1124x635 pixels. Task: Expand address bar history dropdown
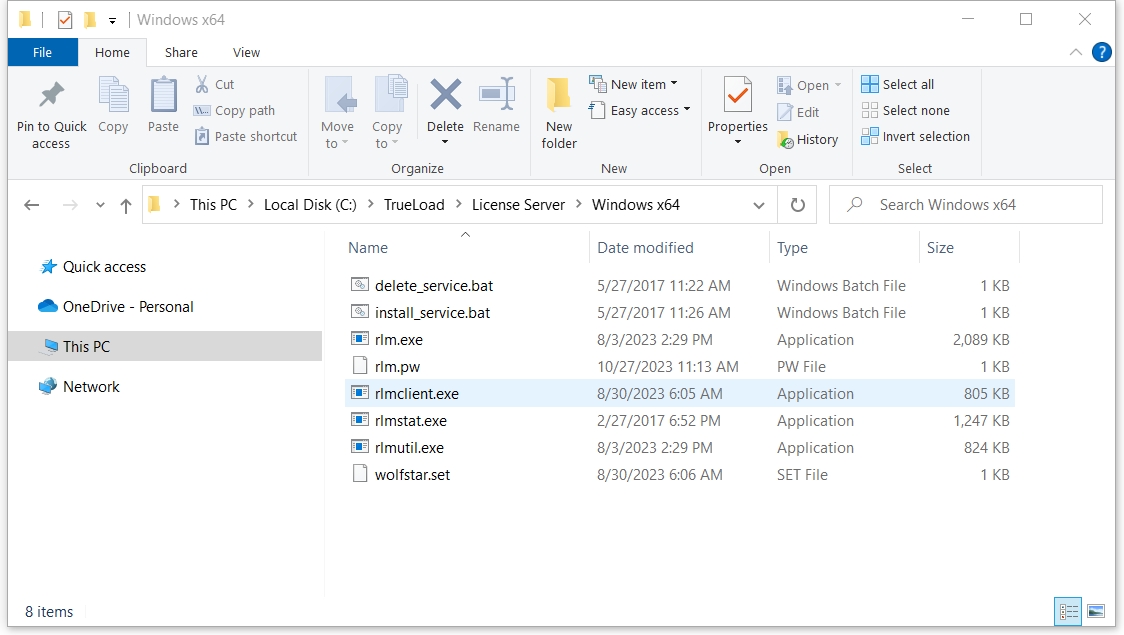[759, 205]
